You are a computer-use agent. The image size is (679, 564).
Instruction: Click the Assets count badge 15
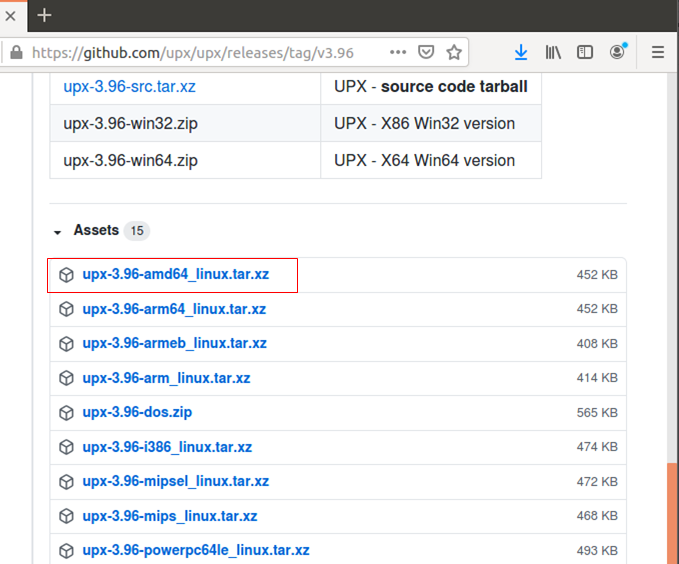137,230
